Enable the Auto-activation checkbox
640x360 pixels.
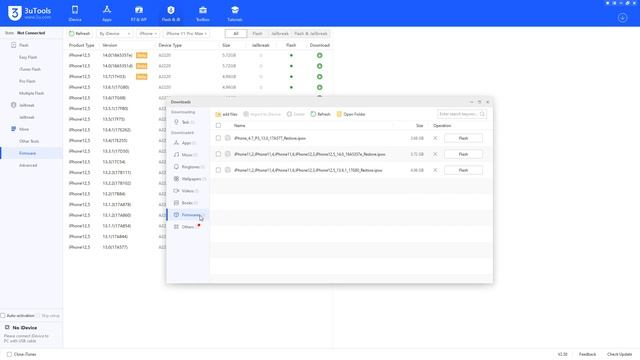coord(3,316)
